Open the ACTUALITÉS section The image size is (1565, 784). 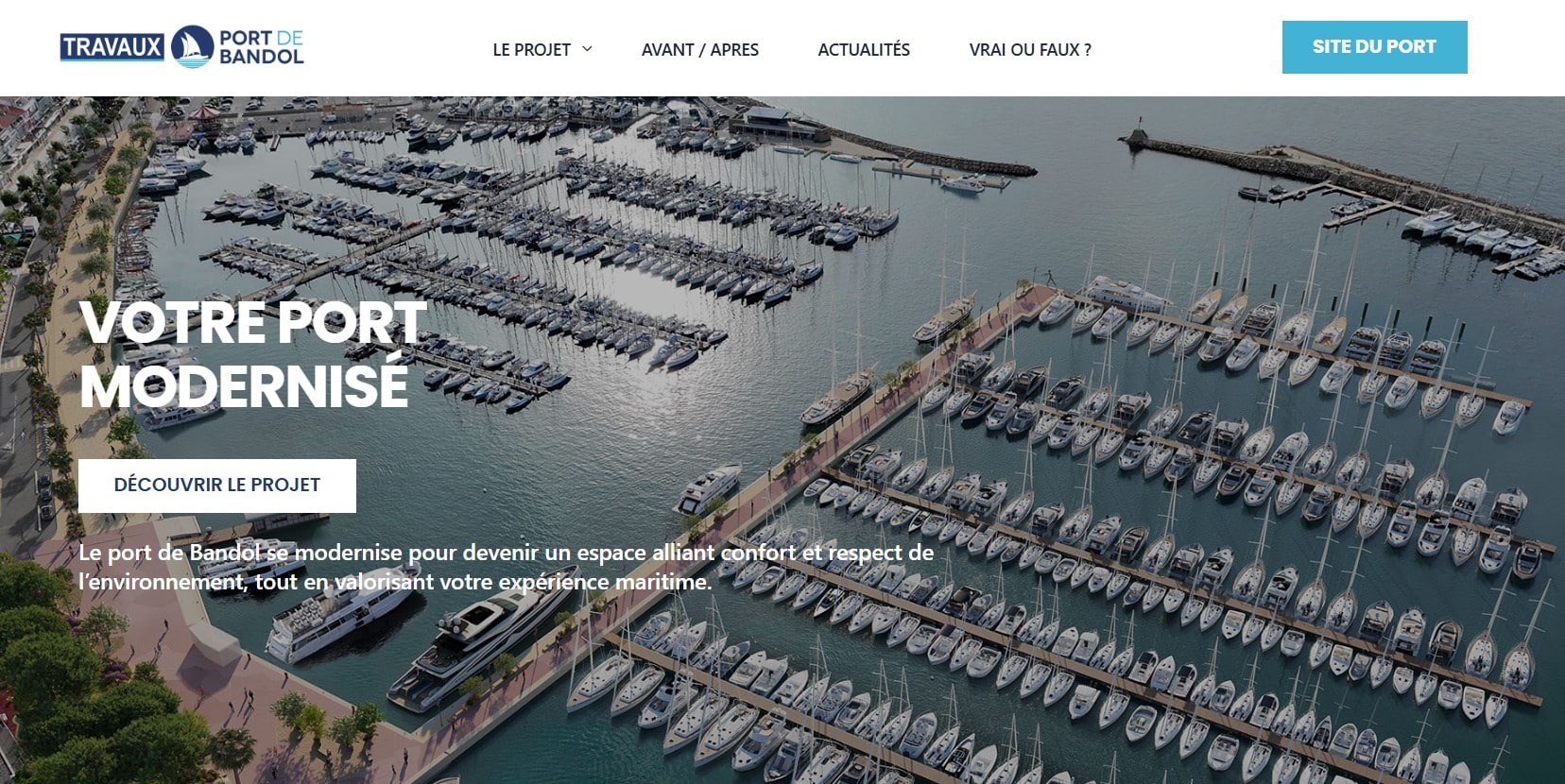pyautogui.click(x=864, y=50)
